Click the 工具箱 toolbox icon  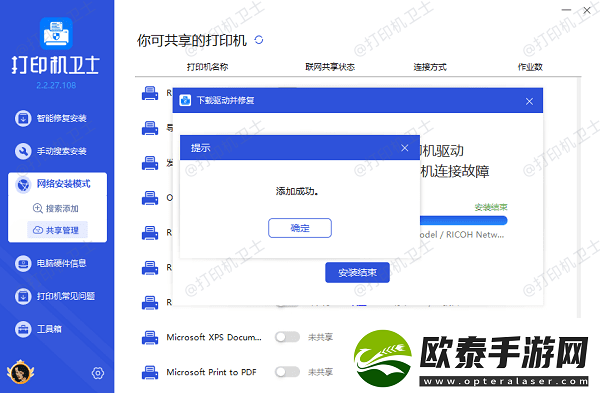23,329
